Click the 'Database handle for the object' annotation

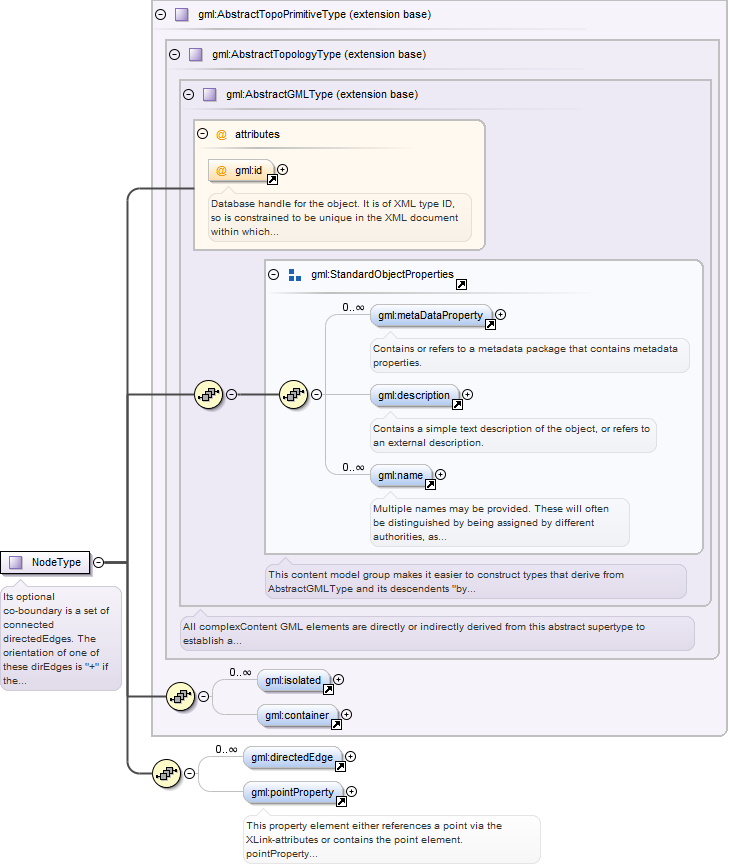340,217
